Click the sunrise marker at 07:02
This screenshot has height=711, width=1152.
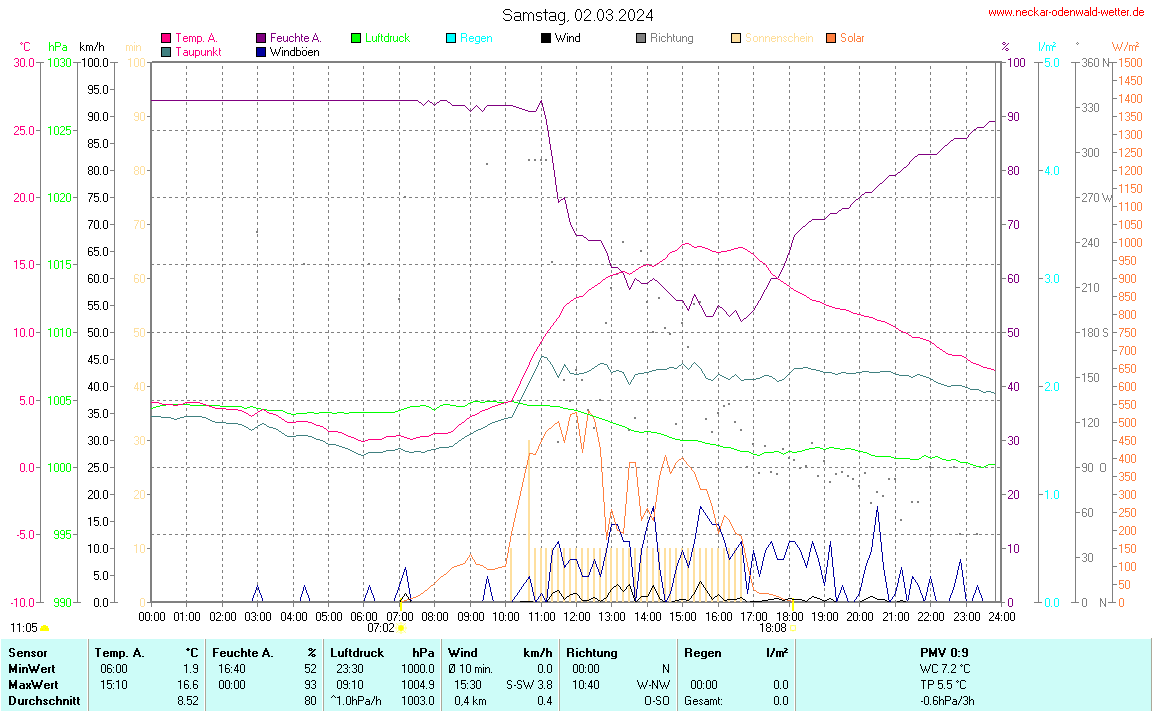tap(400, 628)
